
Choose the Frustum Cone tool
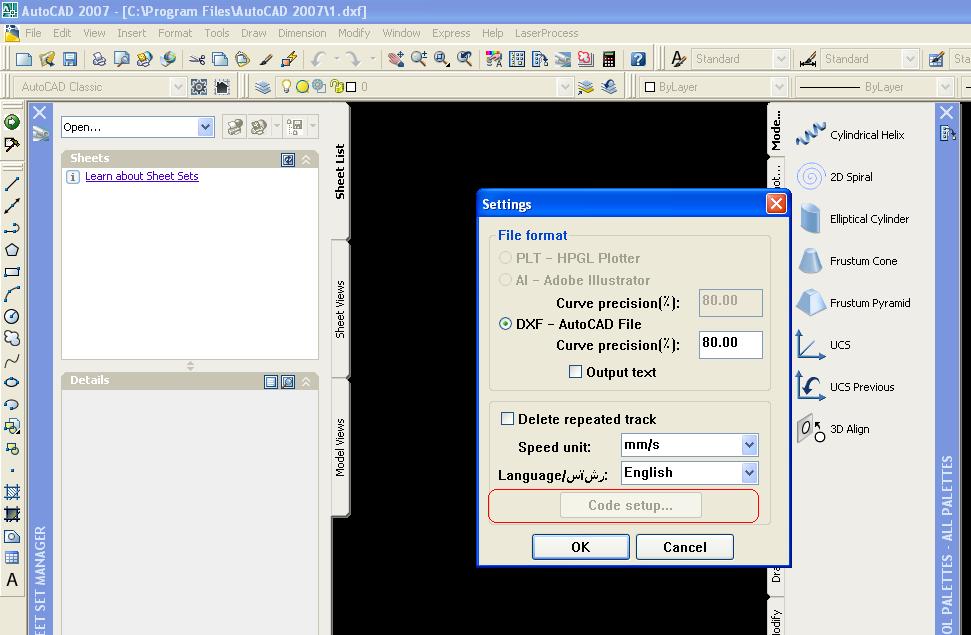(x=811, y=261)
